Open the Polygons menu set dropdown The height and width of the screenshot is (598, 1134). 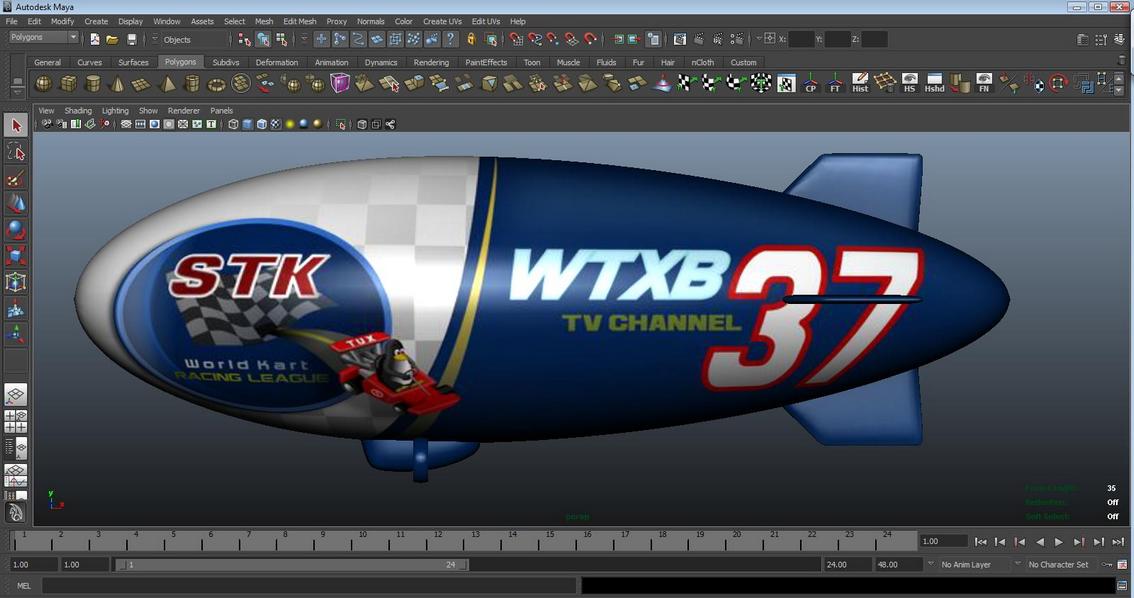click(x=44, y=38)
